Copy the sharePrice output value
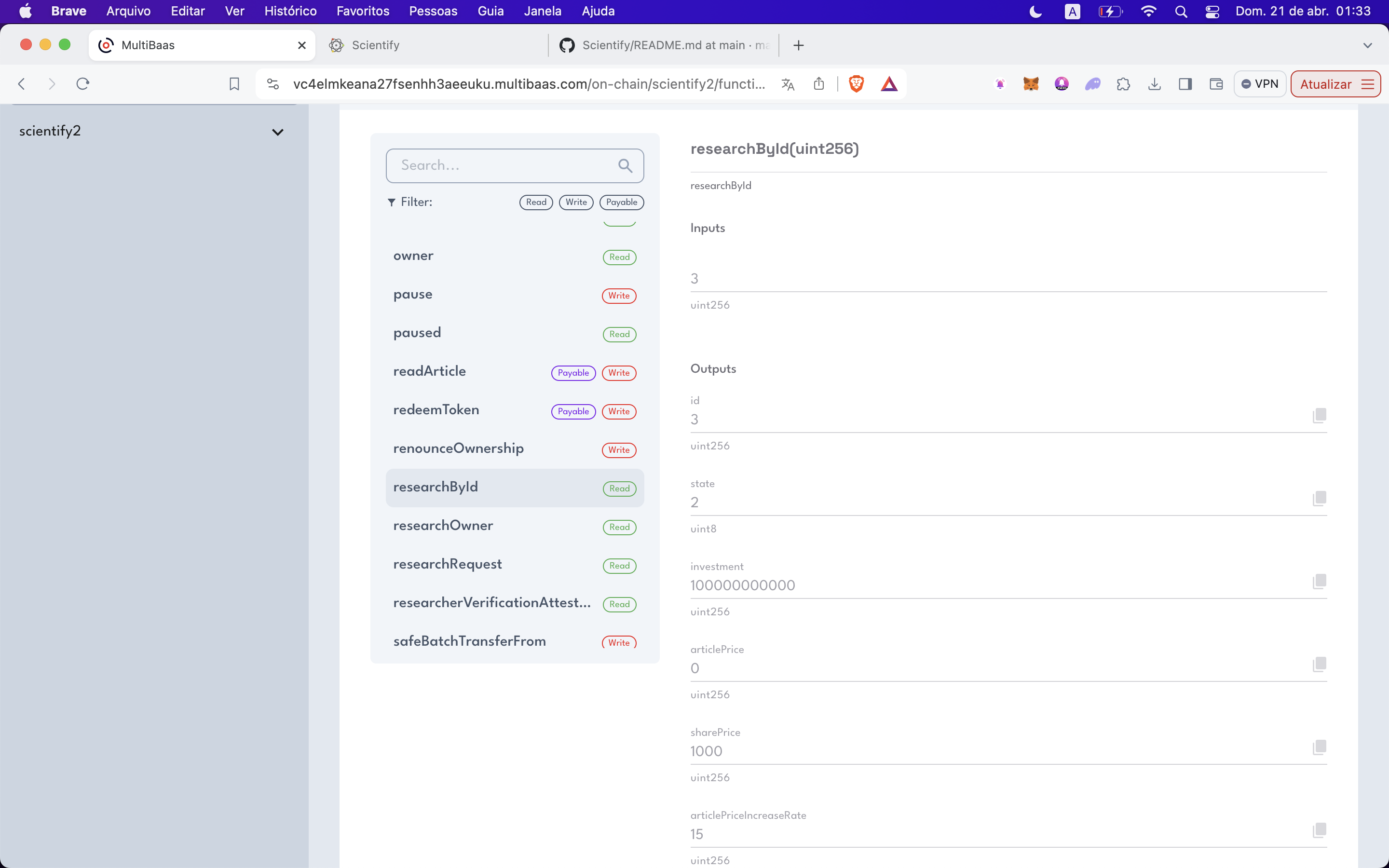Screen dimensions: 1389x868 click(x=1319, y=747)
